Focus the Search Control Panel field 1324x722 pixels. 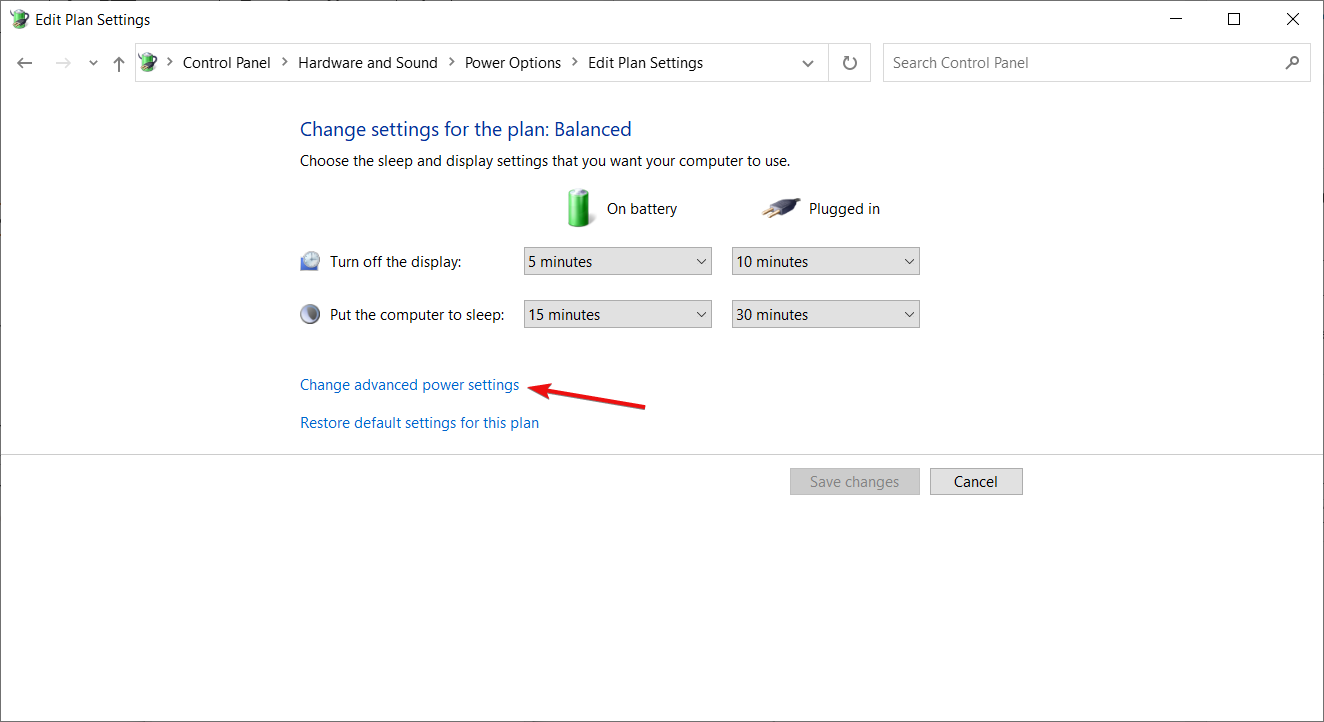(x=1080, y=63)
